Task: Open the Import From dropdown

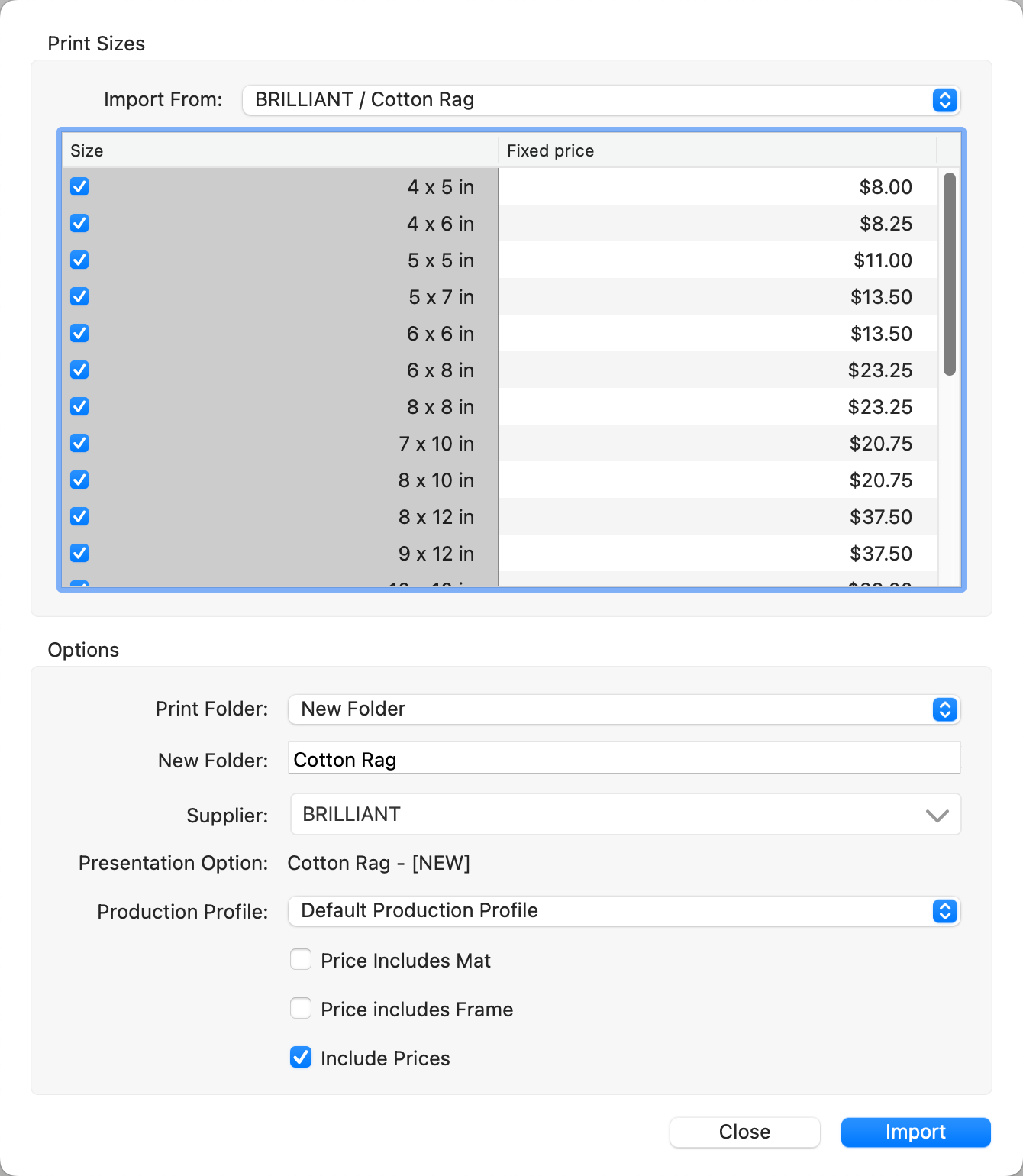Action: click(600, 100)
